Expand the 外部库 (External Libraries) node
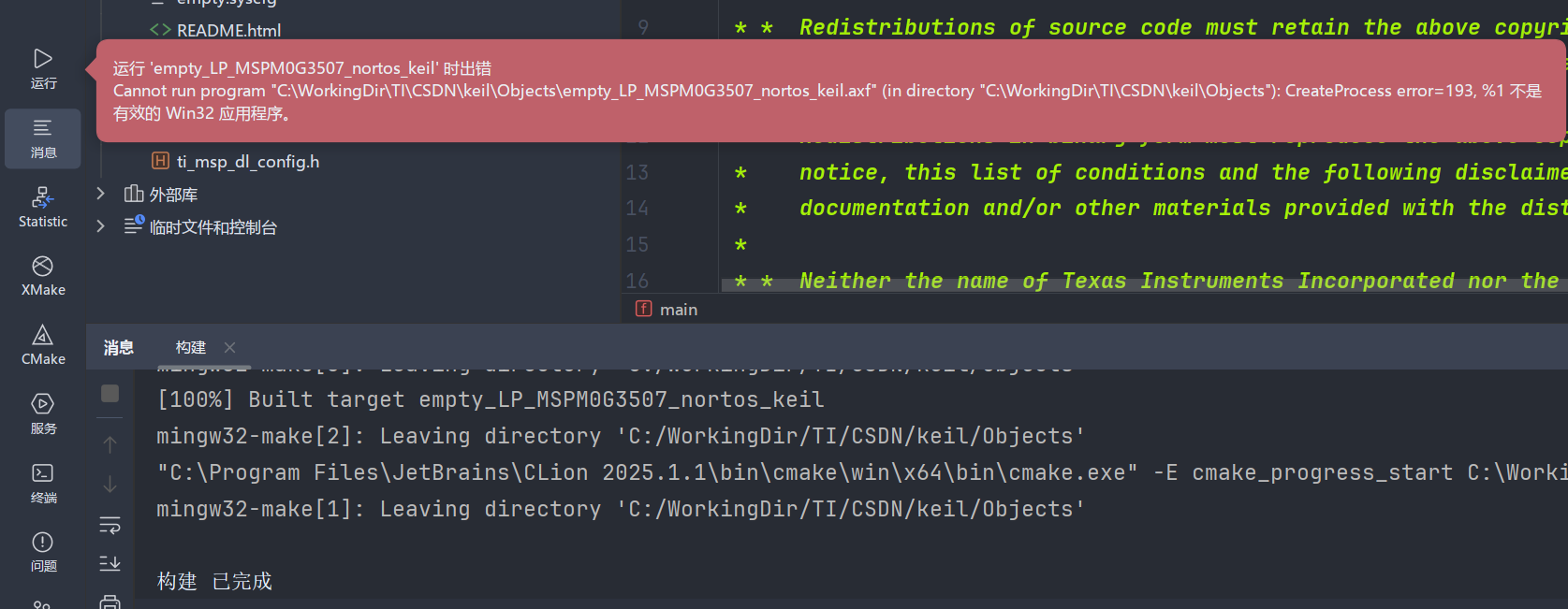The image size is (1568, 609). point(101,194)
